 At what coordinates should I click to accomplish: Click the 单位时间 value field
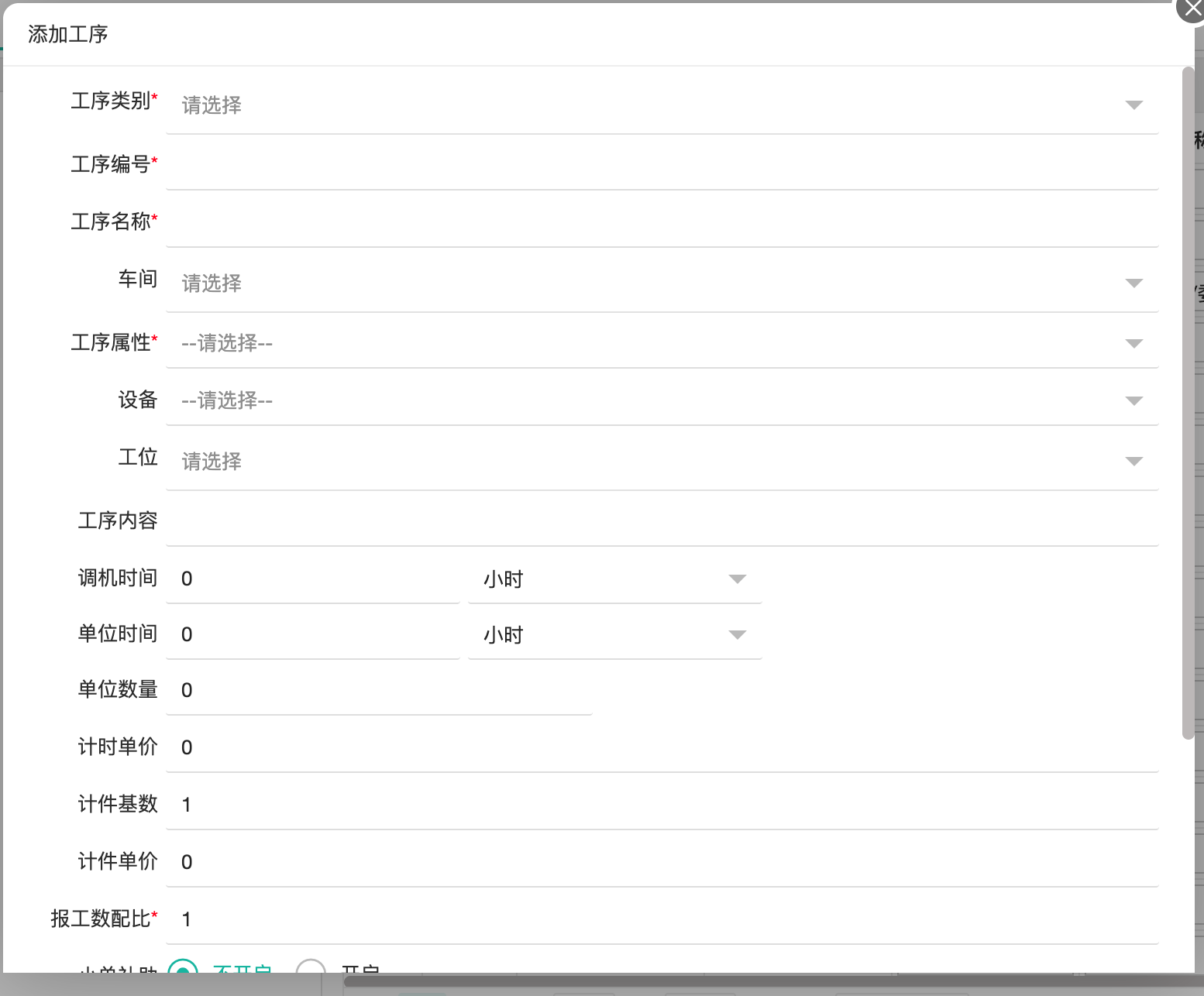click(x=313, y=635)
